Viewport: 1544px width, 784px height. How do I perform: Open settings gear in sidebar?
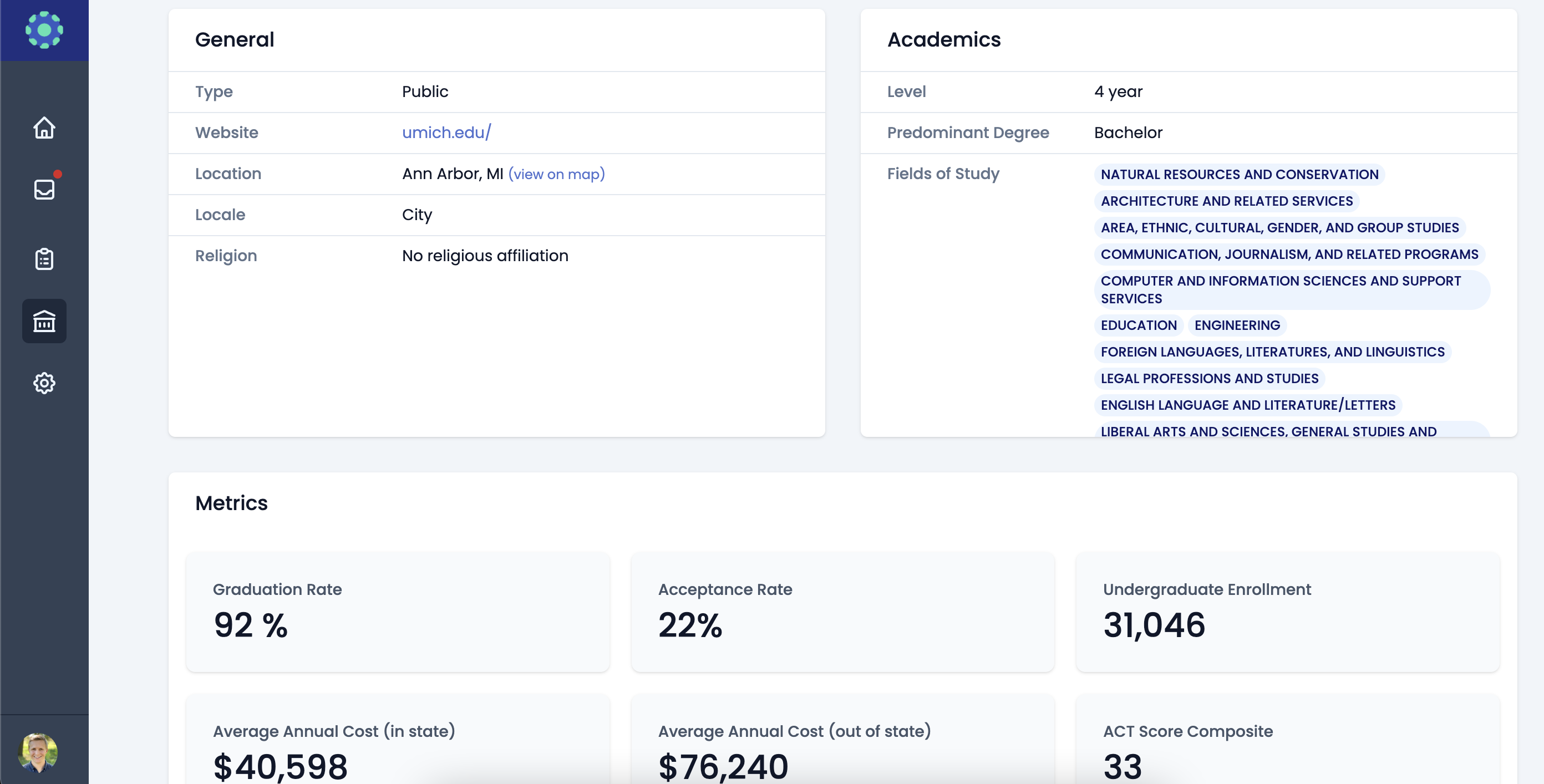pos(44,383)
